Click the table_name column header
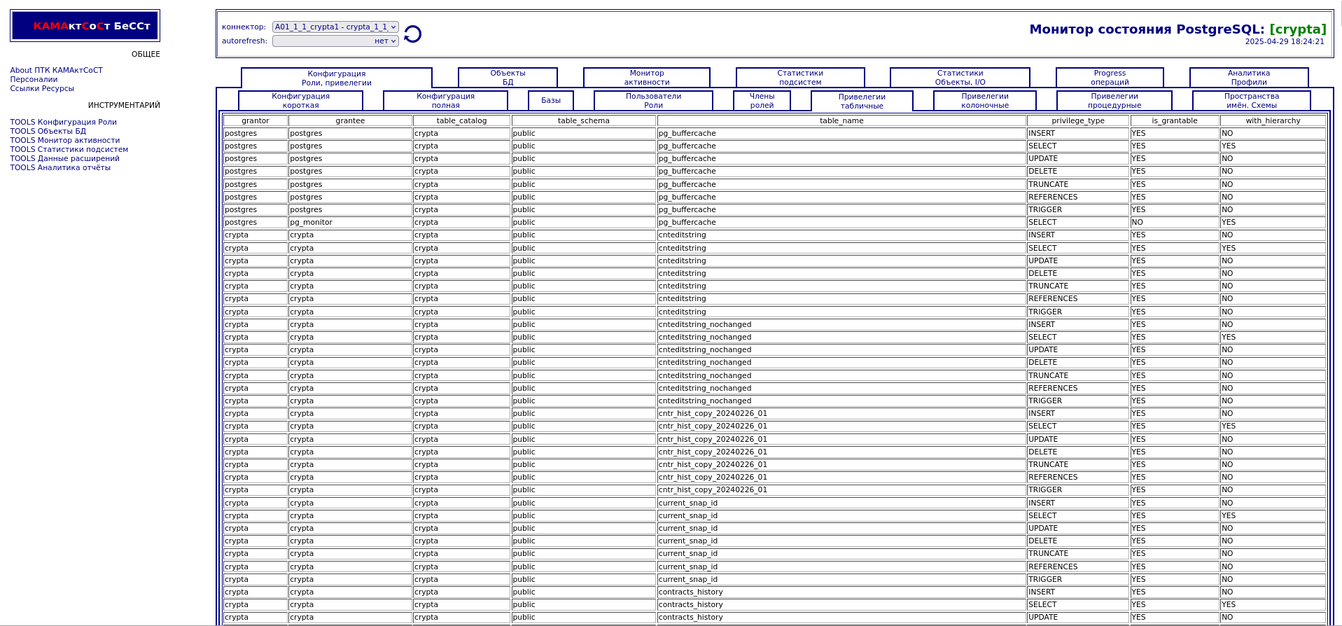Viewport: 1342px width, 626px height. (841, 120)
